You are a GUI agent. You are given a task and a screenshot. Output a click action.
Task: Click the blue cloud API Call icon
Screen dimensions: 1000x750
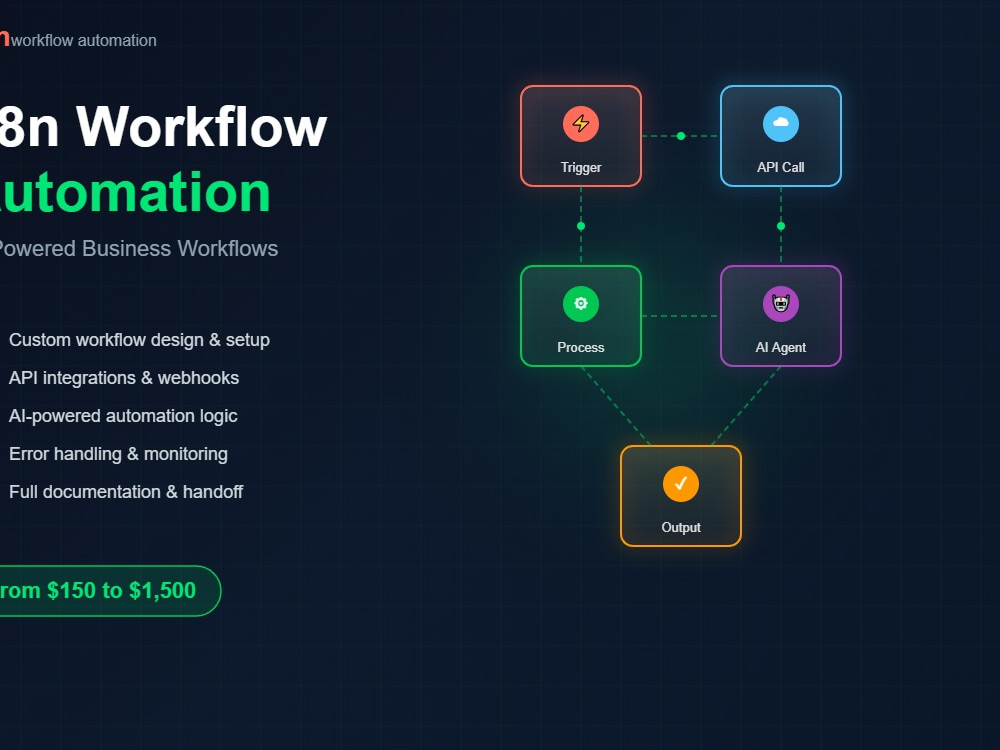[781, 124]
